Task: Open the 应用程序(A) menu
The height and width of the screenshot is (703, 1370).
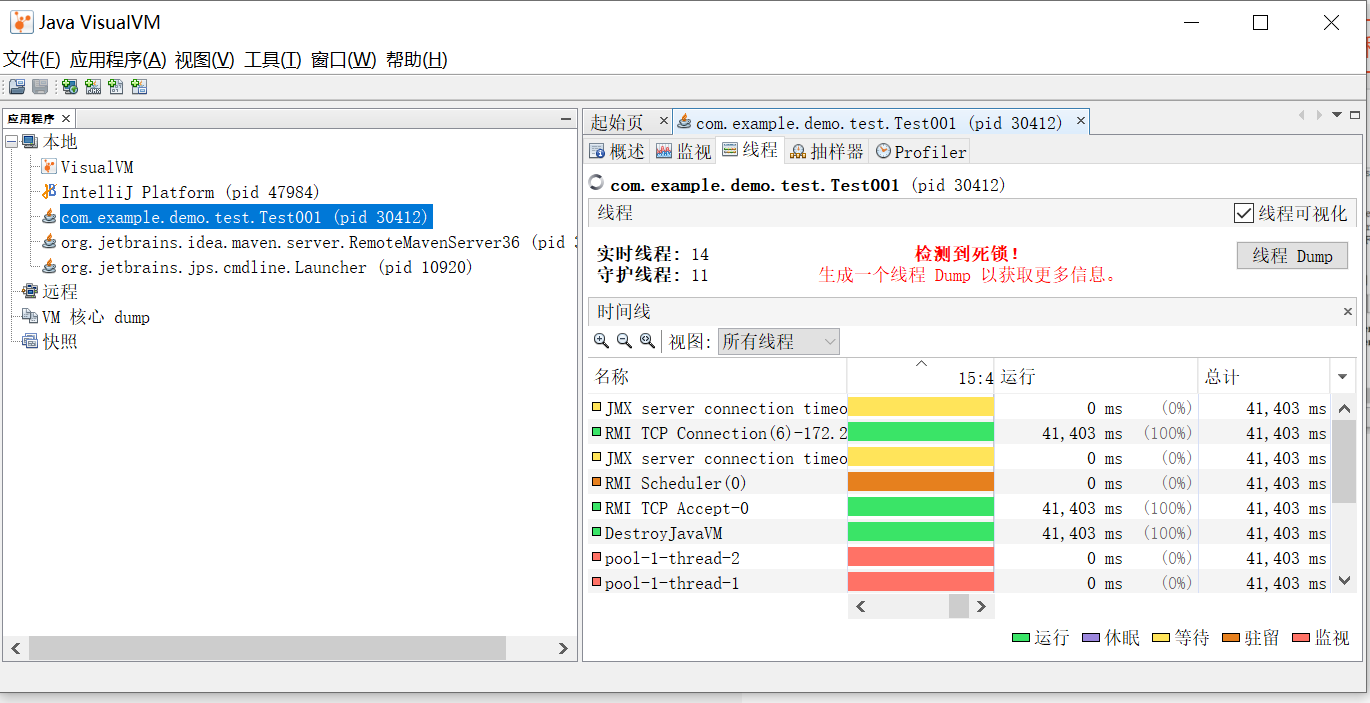Action: (x=118, y=60)
